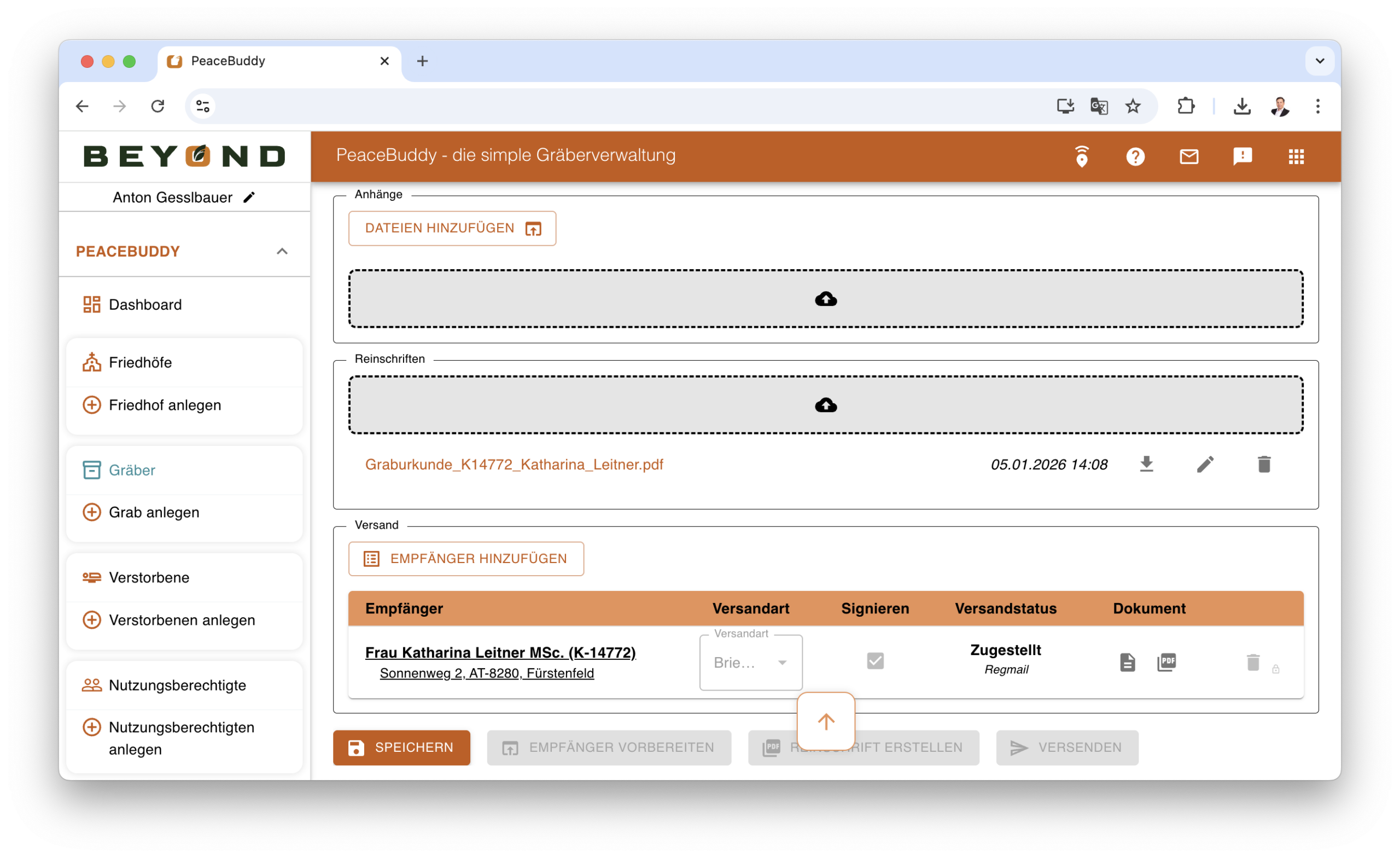Open Gräber in the sidebar
1400x858 pixels.
tap(132, 470)
